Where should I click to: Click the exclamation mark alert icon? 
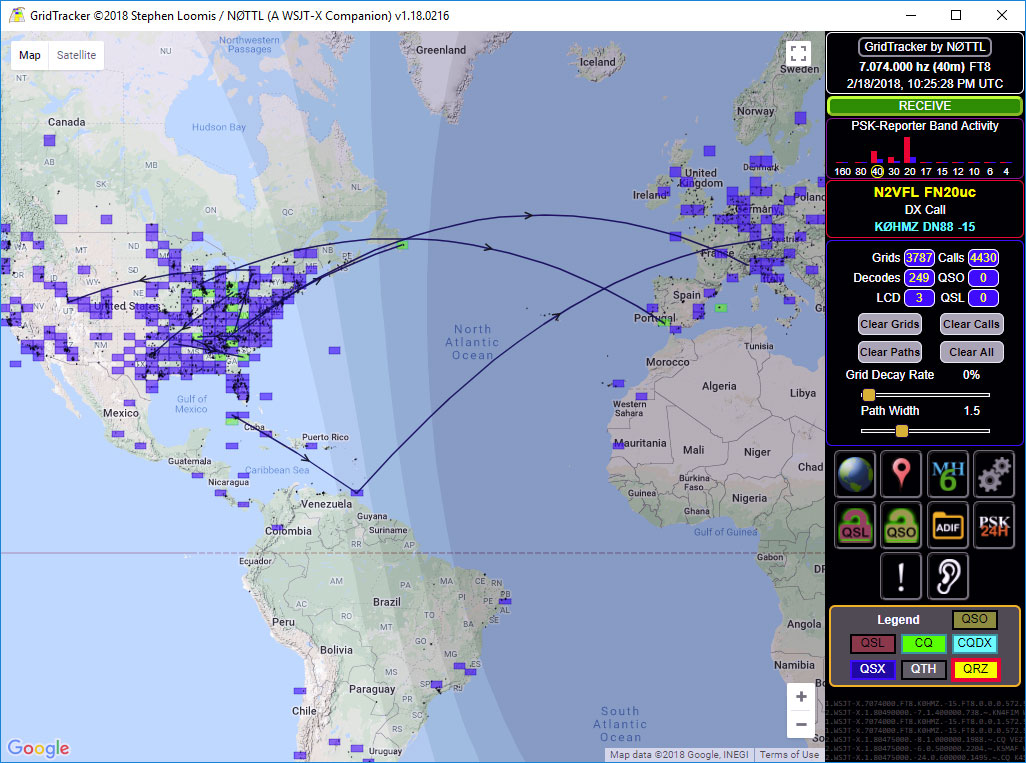click(901, 576)
